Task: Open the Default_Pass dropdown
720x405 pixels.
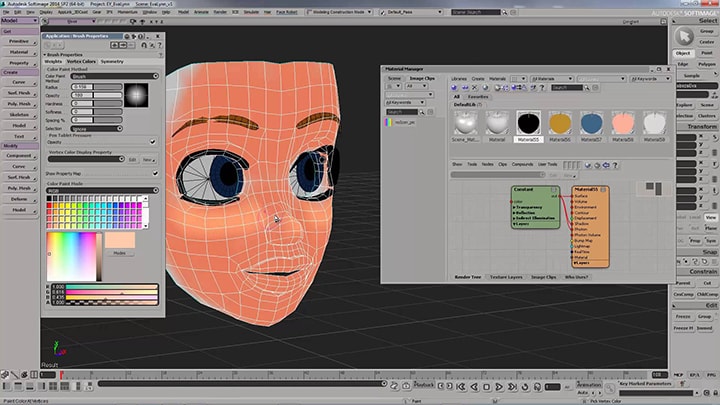Action: (x=411, y=12)
